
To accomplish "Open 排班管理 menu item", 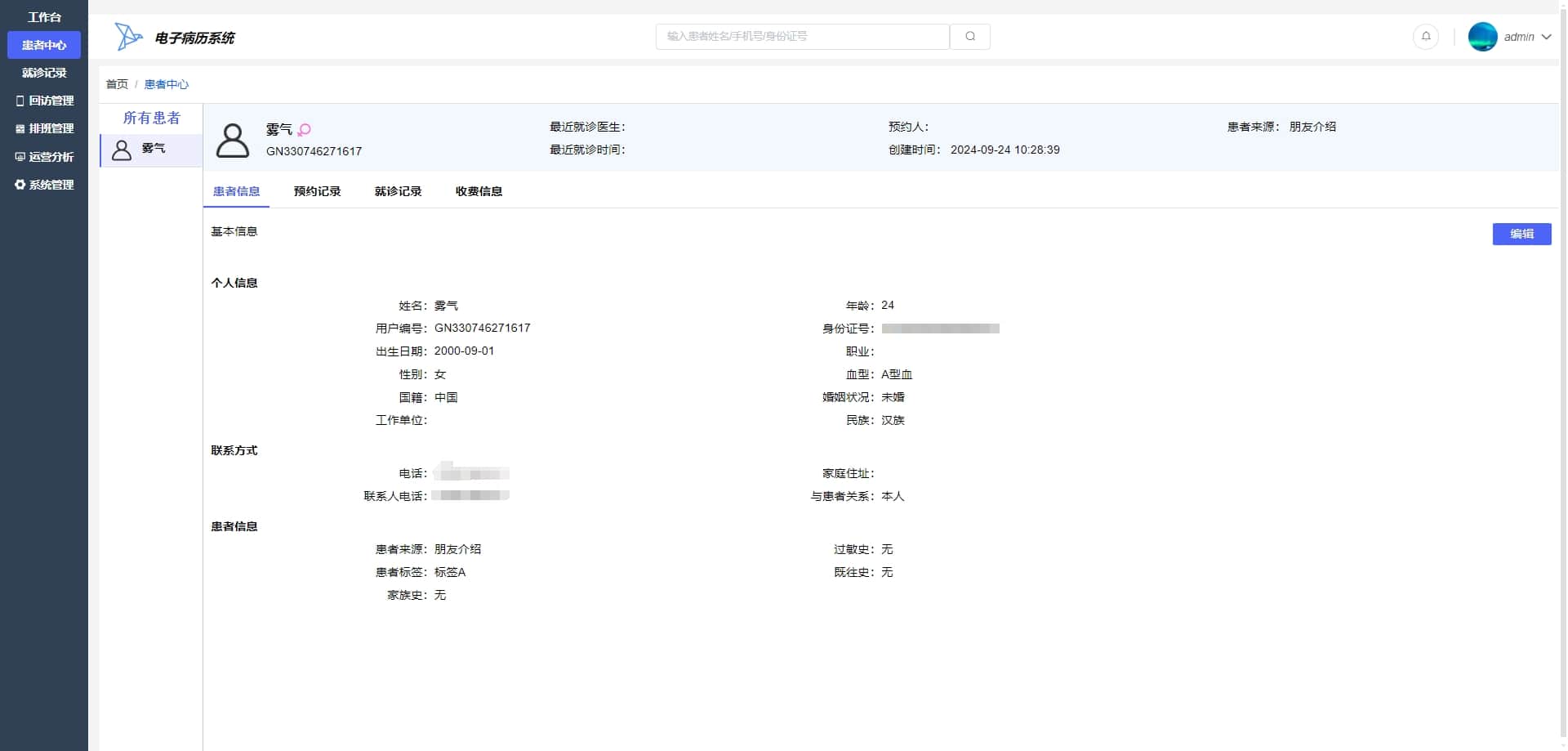I will click(x=44, y=128).
